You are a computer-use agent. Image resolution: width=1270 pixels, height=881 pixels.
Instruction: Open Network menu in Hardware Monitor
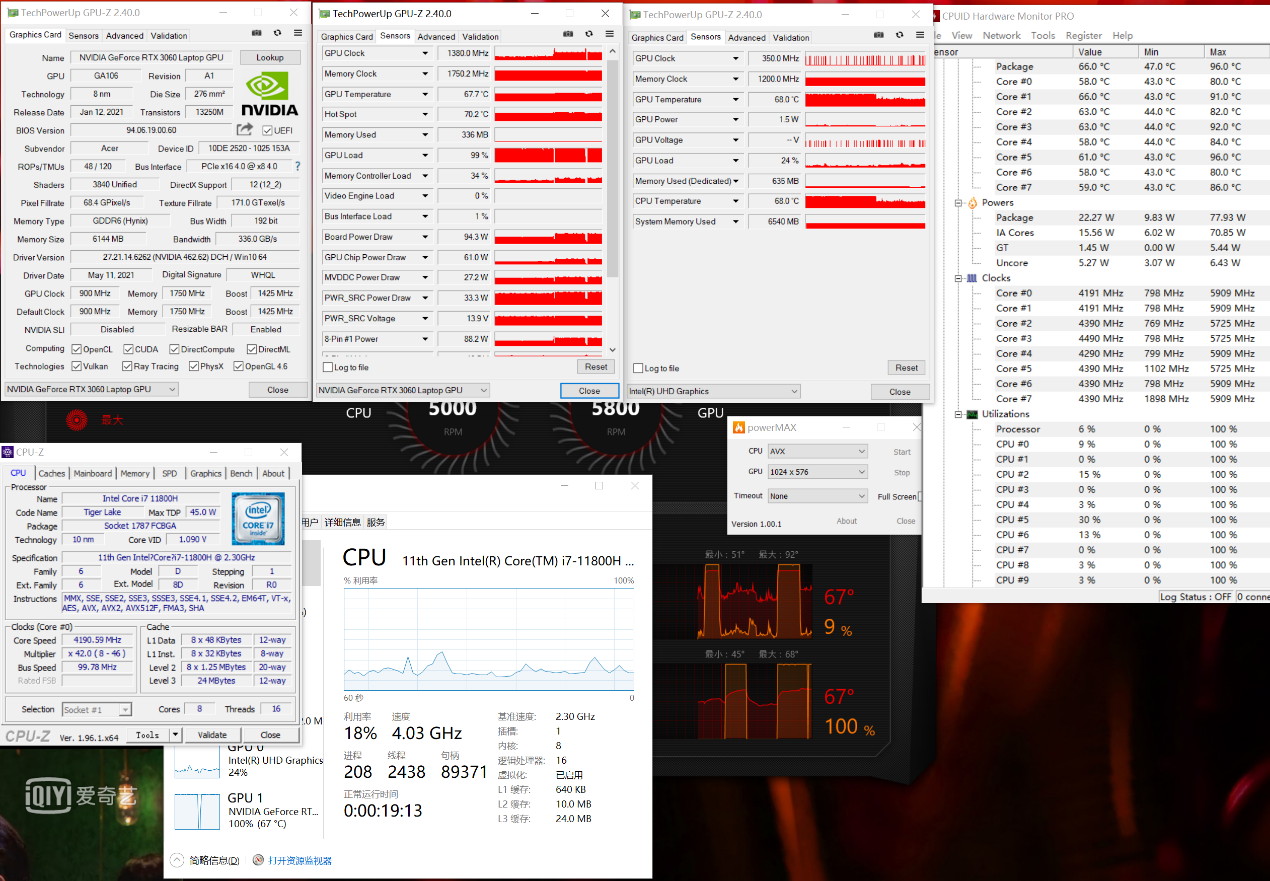point(1001,35)
